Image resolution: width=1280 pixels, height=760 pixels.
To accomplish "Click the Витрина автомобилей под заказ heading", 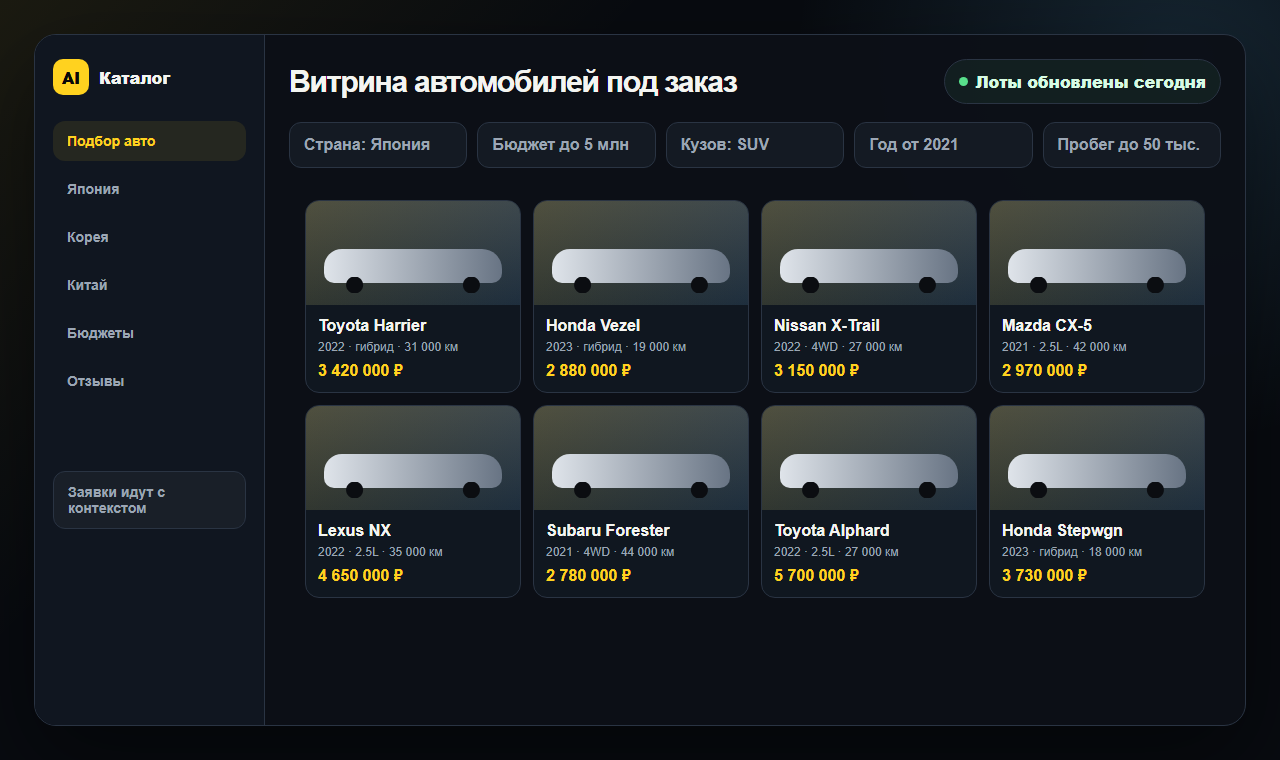I will [x=513, y=82].
